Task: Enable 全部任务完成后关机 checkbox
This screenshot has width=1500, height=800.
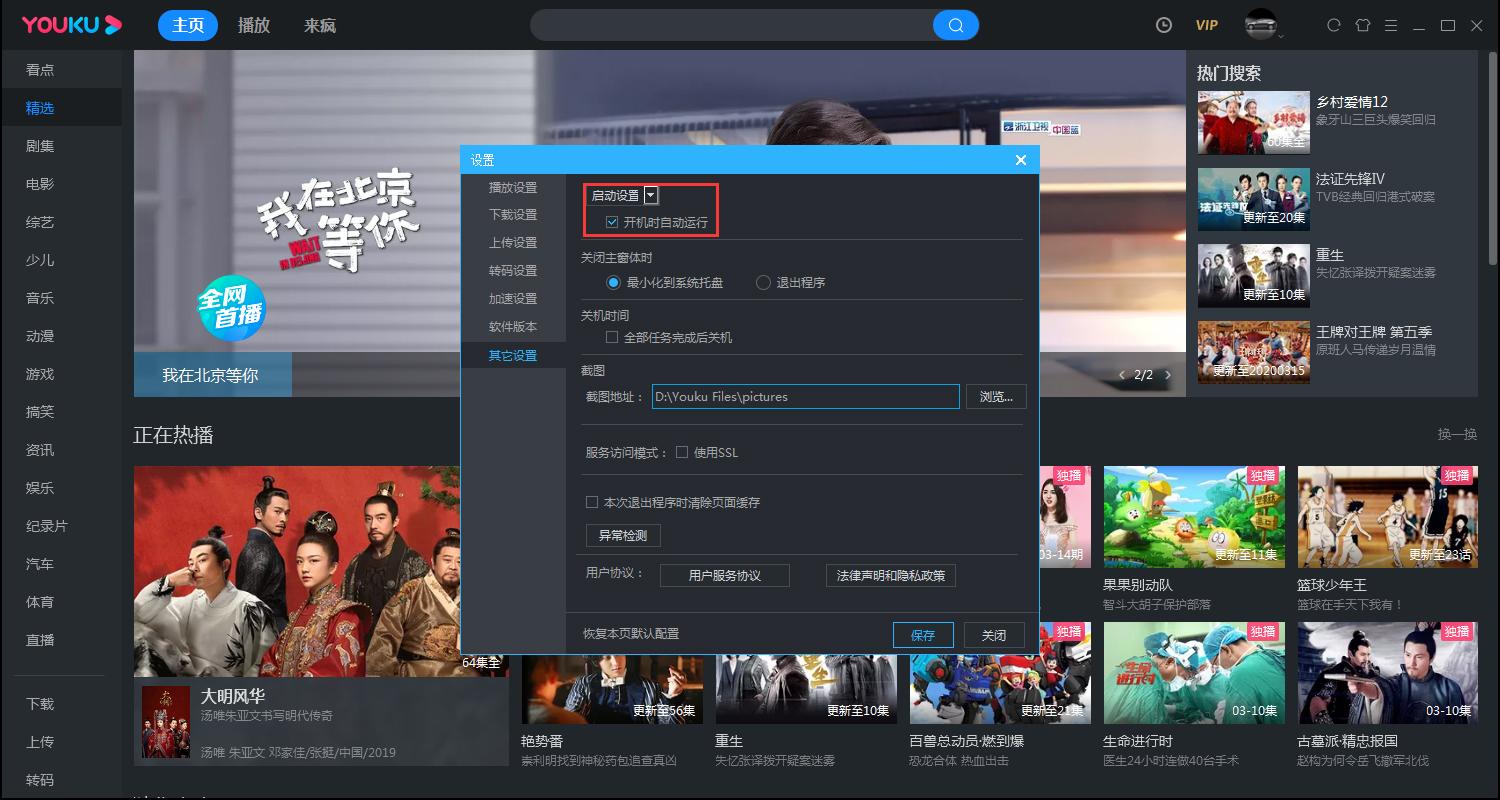Action: pos(612,338)
